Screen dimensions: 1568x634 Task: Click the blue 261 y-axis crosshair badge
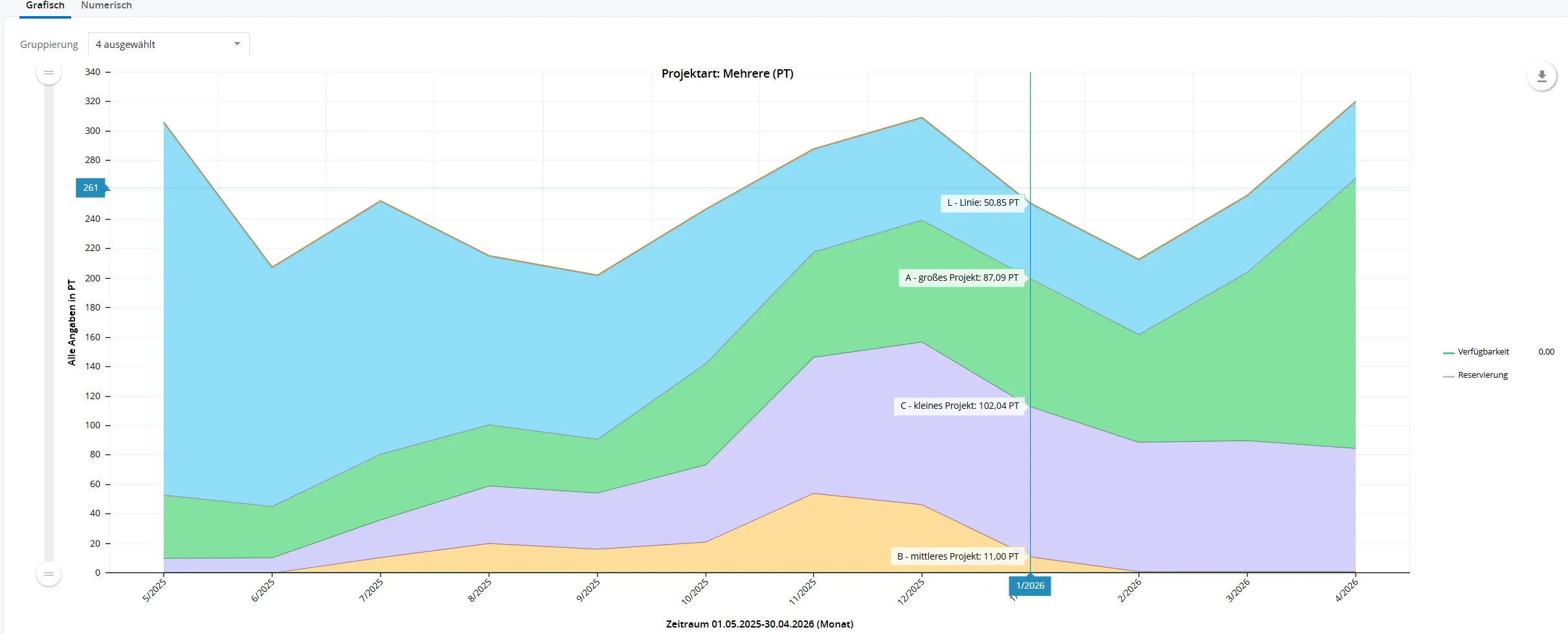91,188
